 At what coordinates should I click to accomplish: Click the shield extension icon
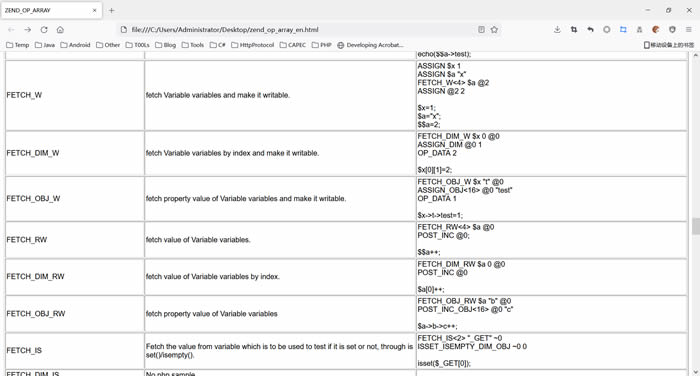672,29
